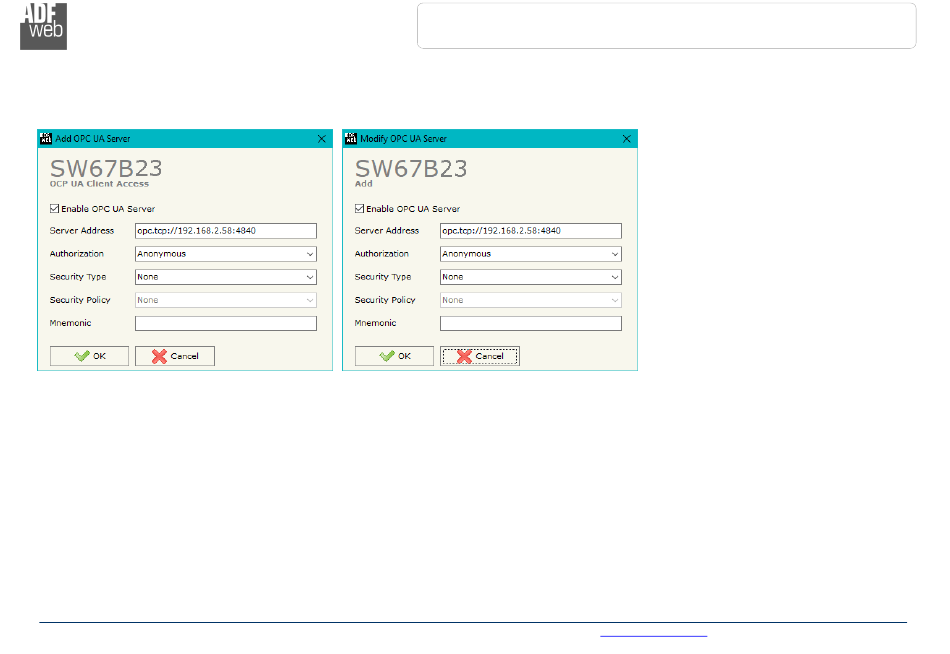The height and width of the screenshot is (654, 950).
Task: Open Security Type dropdown in Add dialog
Action: (x=310, y=277)
